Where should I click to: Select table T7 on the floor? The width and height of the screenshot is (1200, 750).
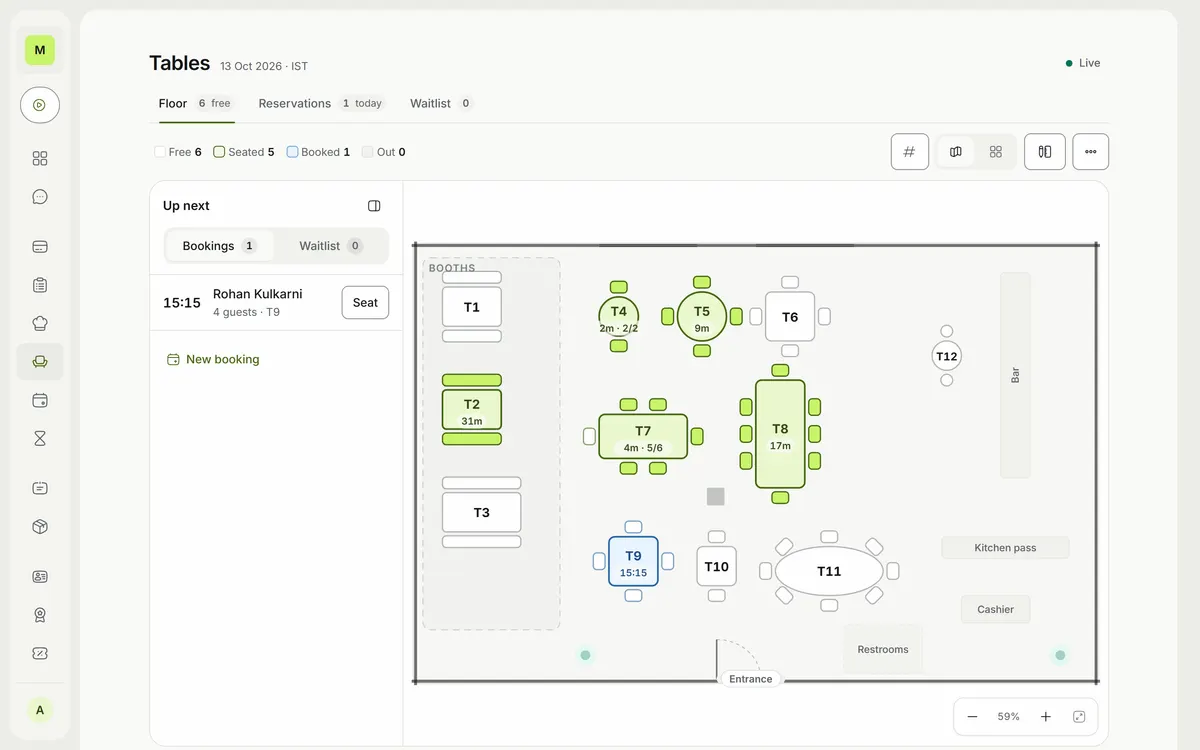tap(643, 437)
